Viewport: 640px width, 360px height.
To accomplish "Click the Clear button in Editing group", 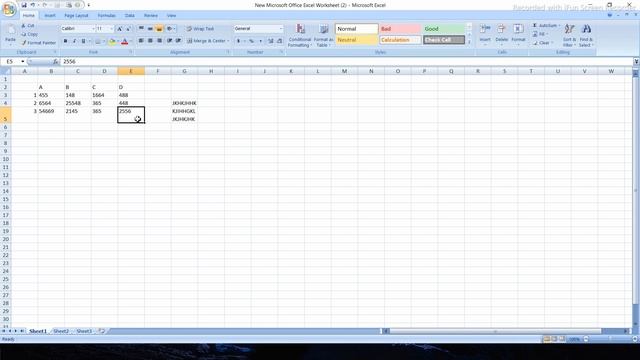I will (543, 43).
